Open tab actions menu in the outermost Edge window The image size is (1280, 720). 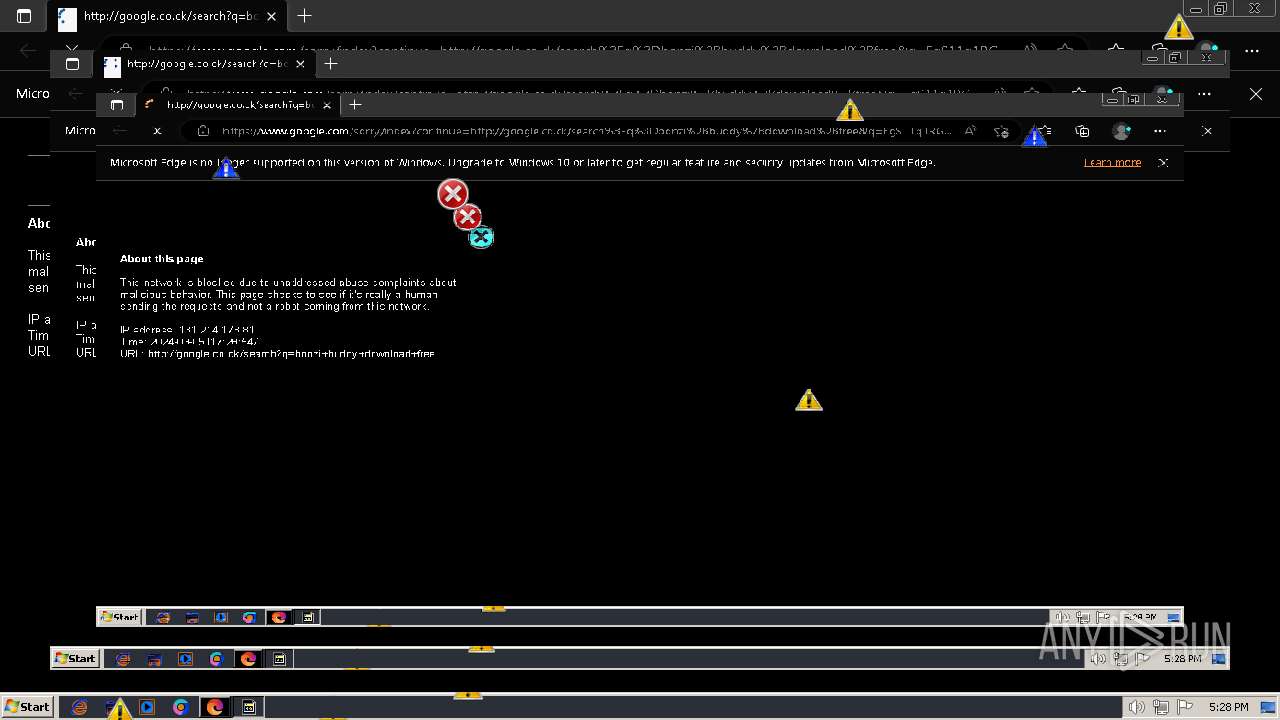24,16
